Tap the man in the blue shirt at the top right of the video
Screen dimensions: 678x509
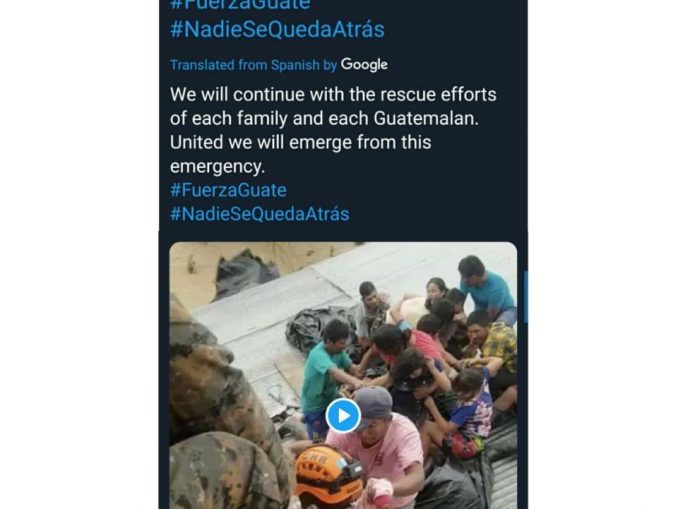(x=486, y=285)
